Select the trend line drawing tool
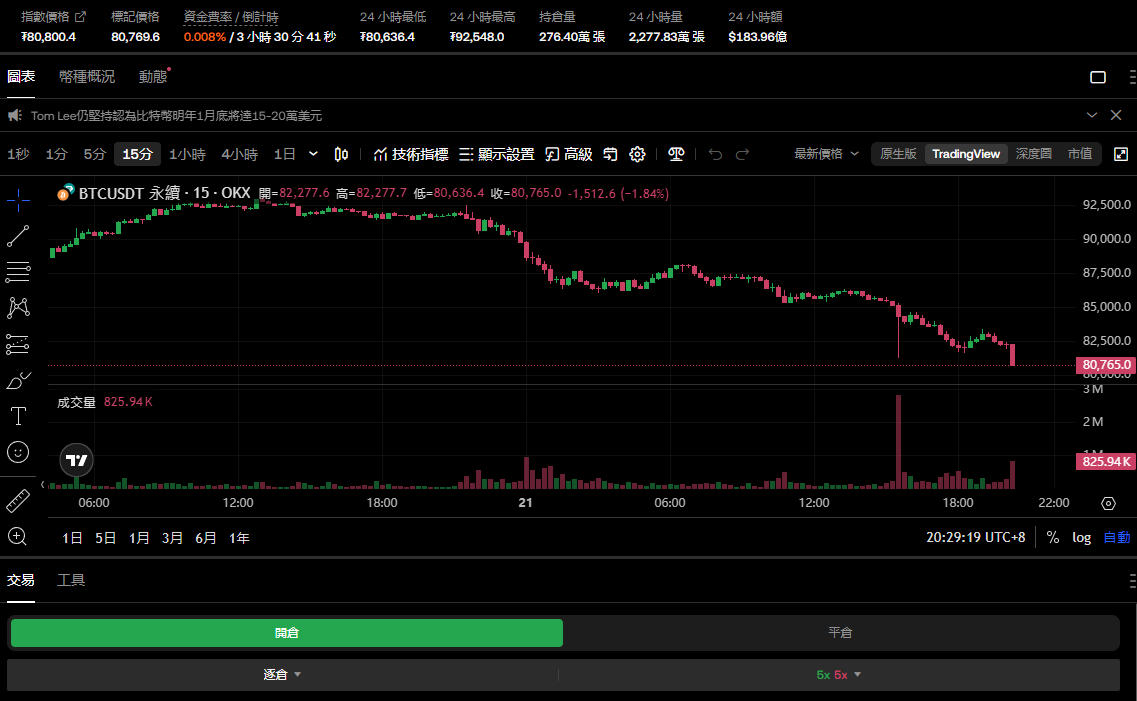 pyautogui.click(x=18, y=236)
